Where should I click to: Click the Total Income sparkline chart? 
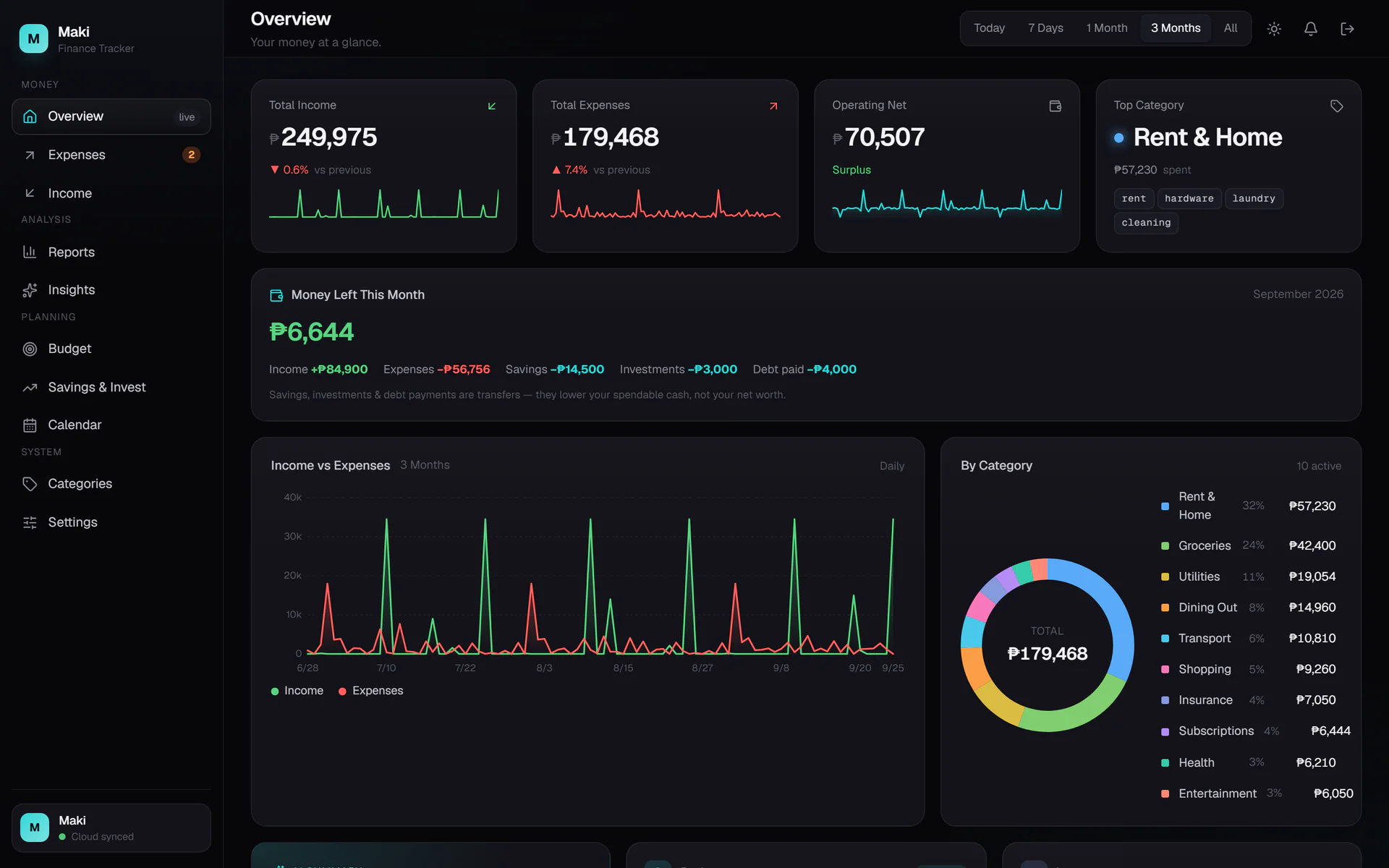coord(383,204)
